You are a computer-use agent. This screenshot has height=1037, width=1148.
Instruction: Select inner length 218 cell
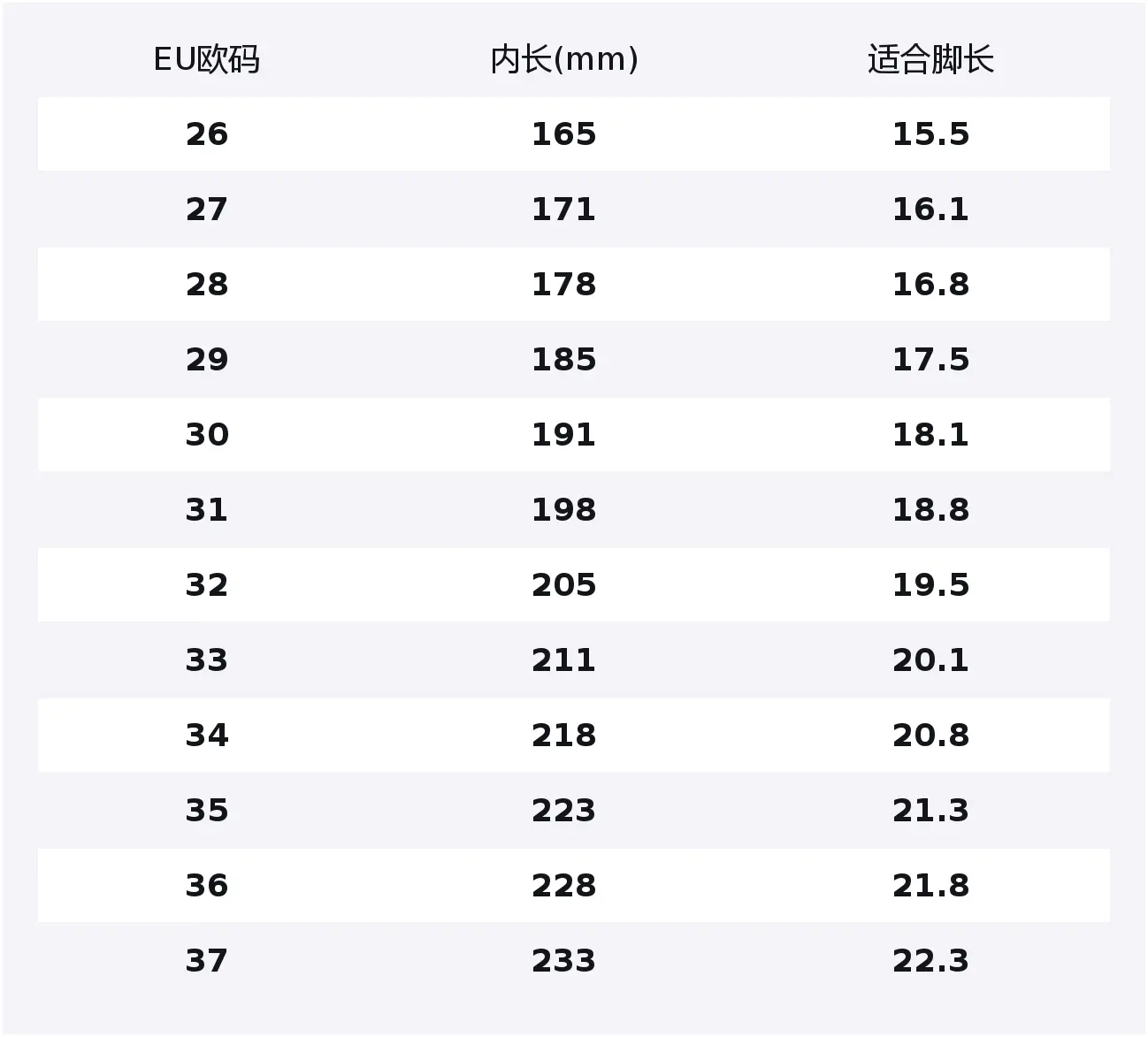point(564,736)
